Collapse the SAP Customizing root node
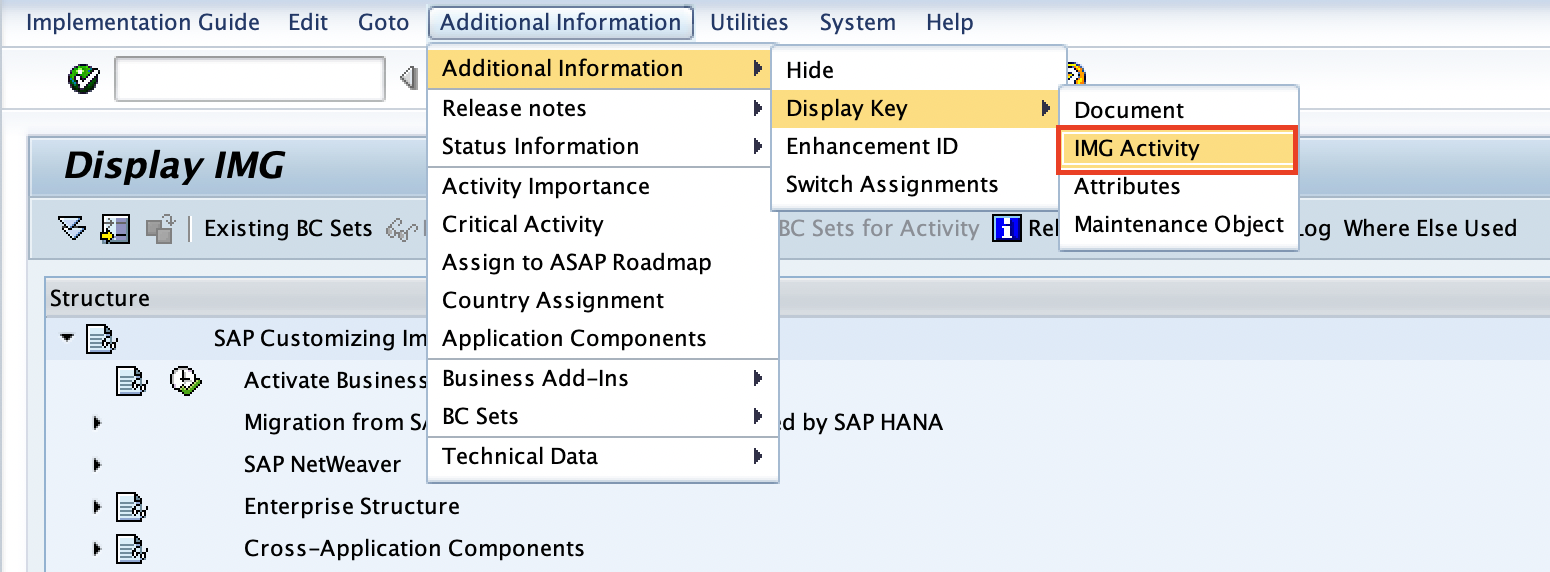Screen dimensions: 1550x572 (67, 339)
